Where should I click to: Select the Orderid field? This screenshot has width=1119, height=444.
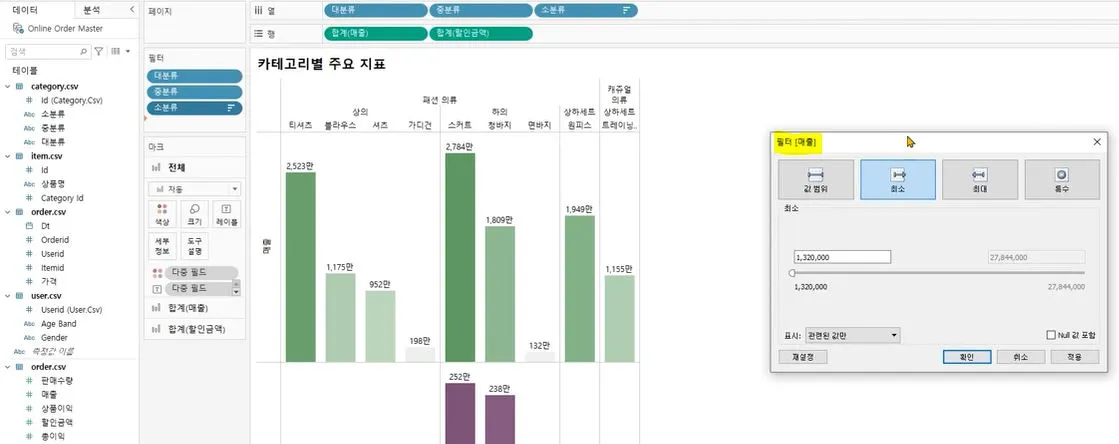click(x=54, y=240)
